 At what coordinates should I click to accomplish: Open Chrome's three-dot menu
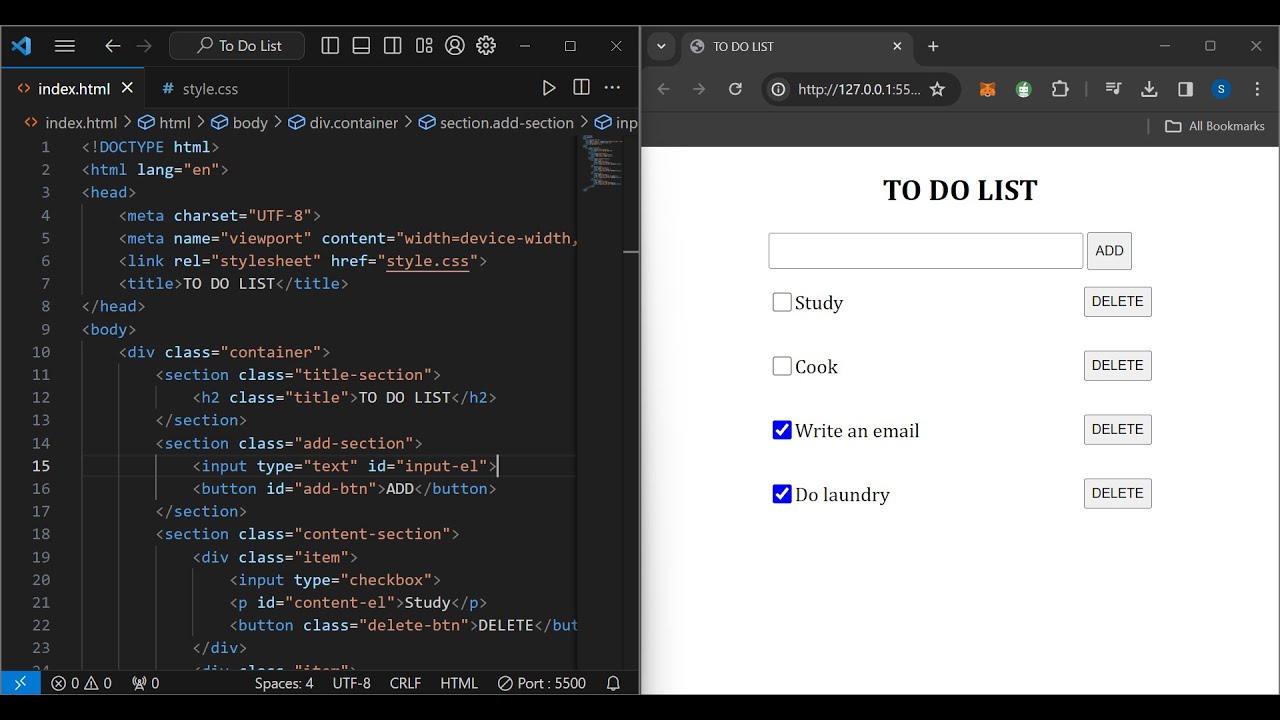[x=1257, y=89]
